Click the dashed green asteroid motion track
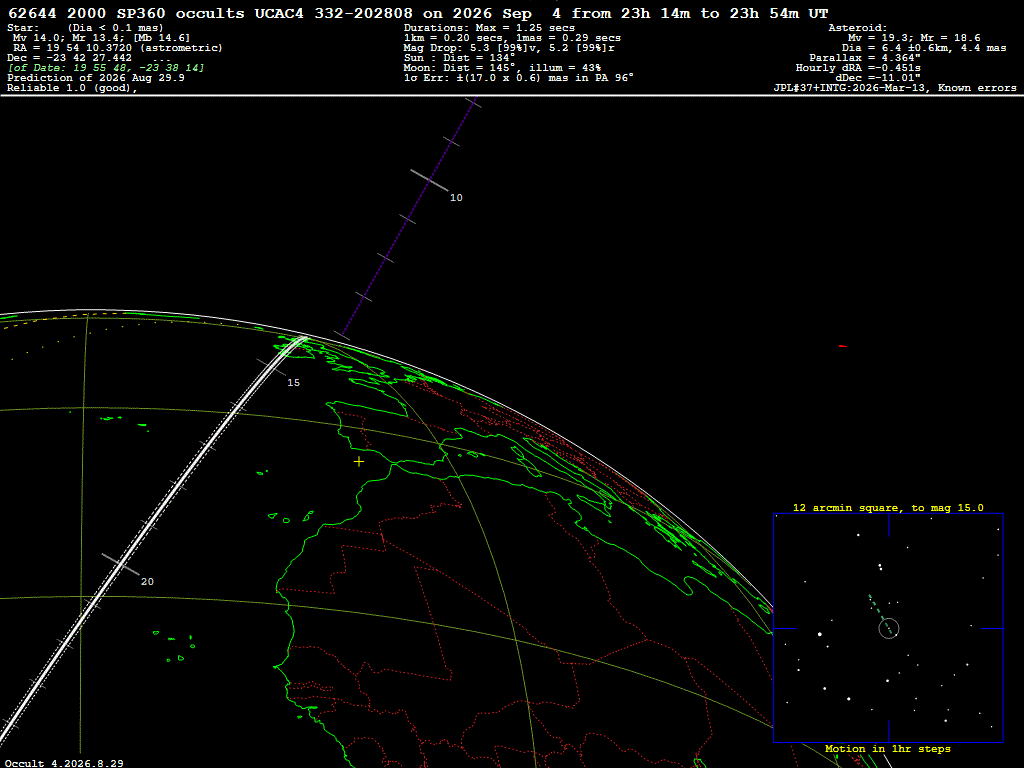The width and height of the screenshot is (1024, 768). click(878, 611)
